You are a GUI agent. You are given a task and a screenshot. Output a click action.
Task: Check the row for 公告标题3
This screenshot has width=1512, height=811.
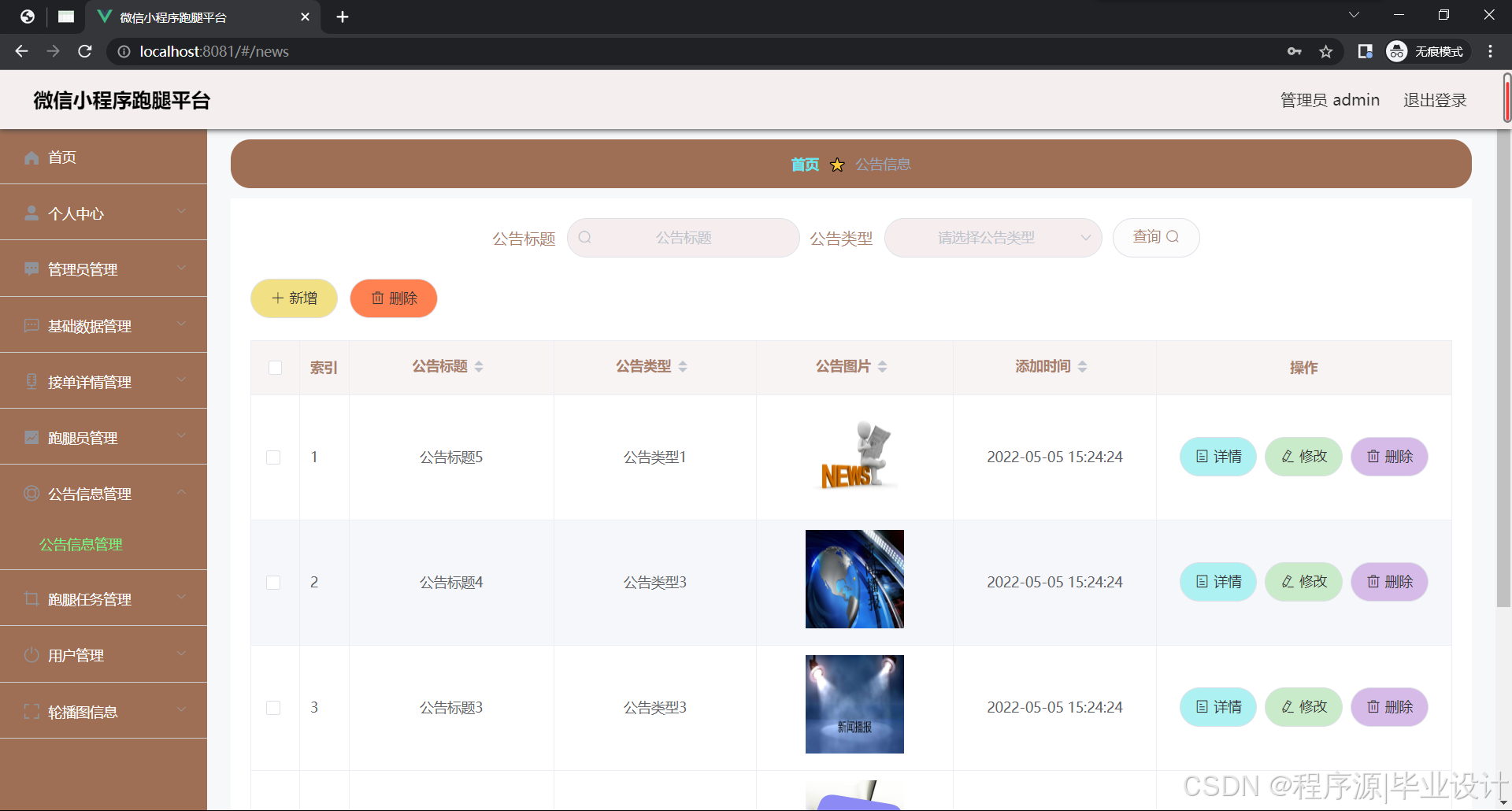(x=273, y=708)
